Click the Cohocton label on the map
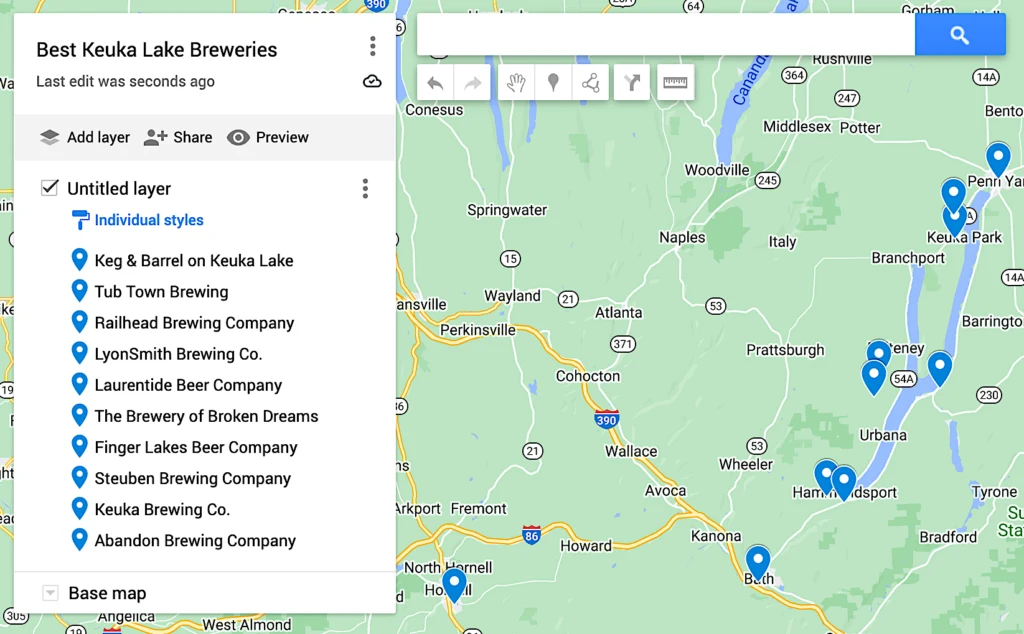The height and width of the screenshot is (634, 1024). (x=588, y=376)
